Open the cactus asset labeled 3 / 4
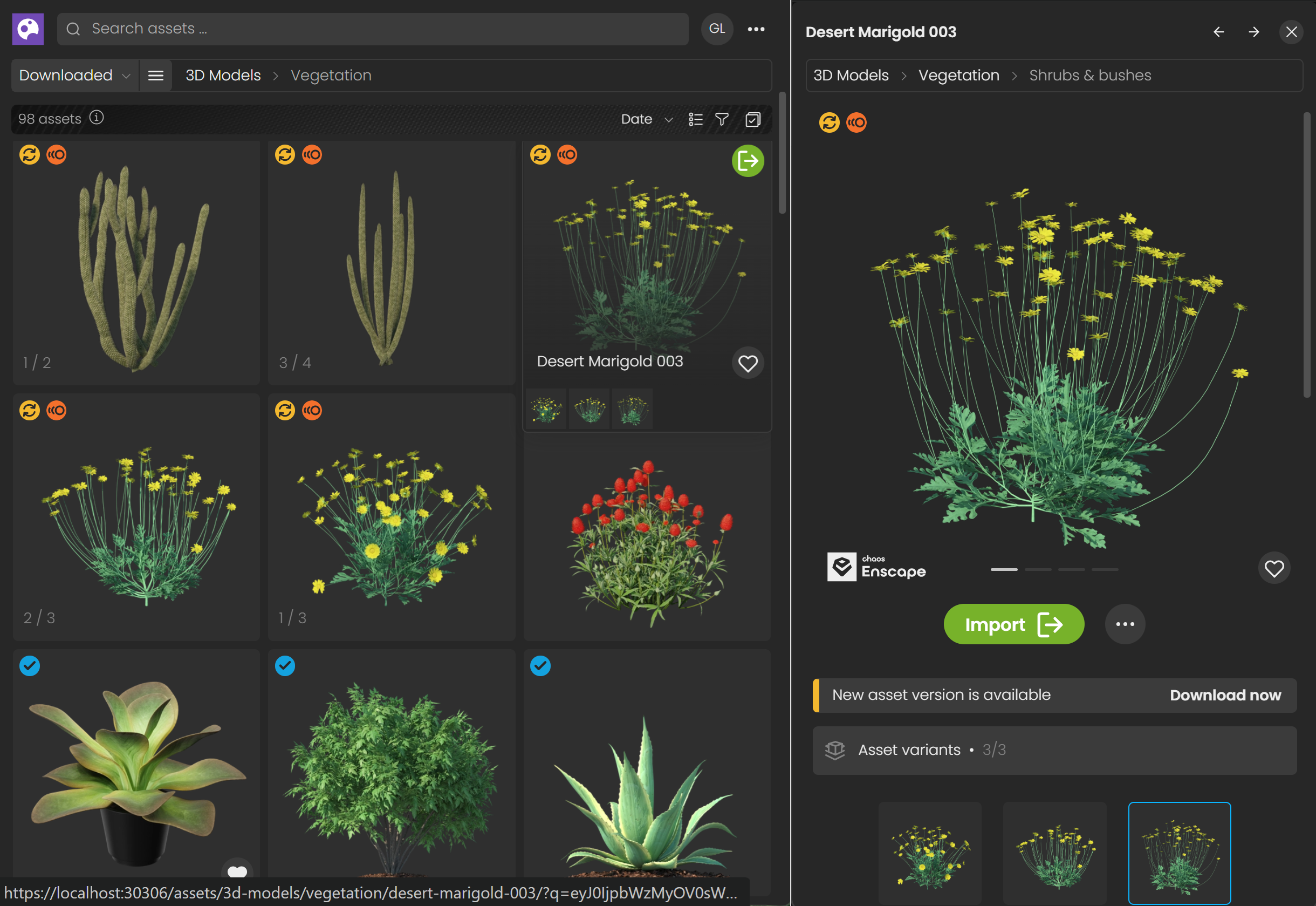 click(392, 263)
